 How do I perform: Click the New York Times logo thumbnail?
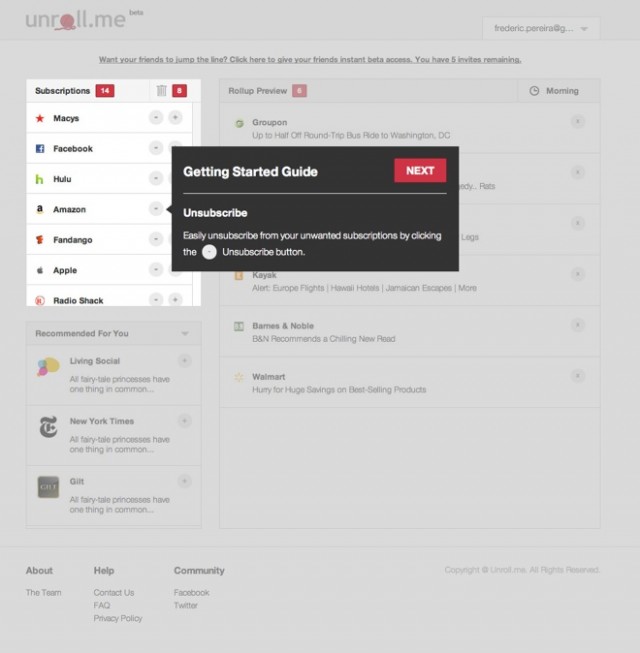tap(48, 427)
